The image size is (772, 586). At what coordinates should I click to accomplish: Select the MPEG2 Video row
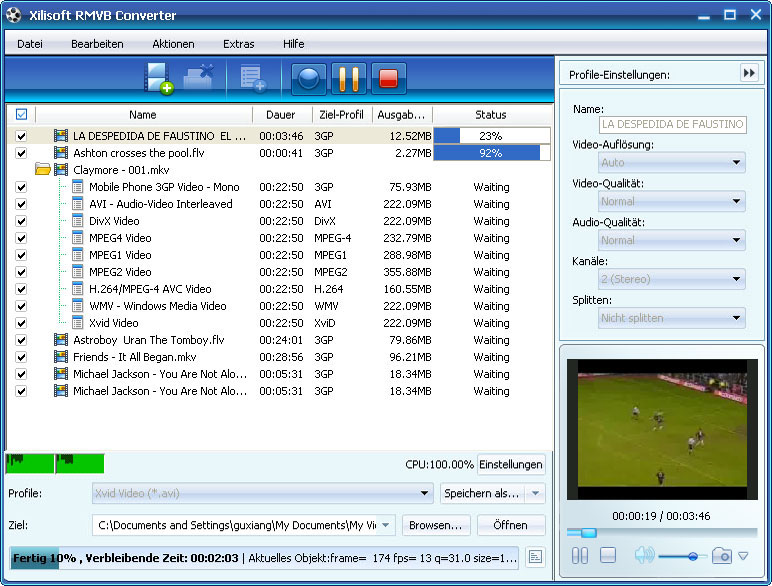click(x=278, y=272)
